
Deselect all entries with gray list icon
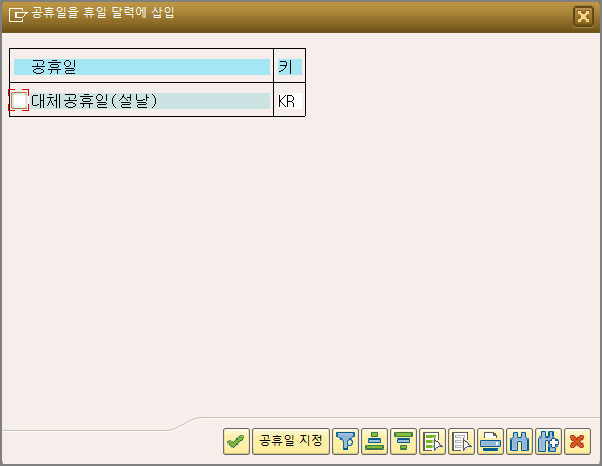(x=461, y=441)
